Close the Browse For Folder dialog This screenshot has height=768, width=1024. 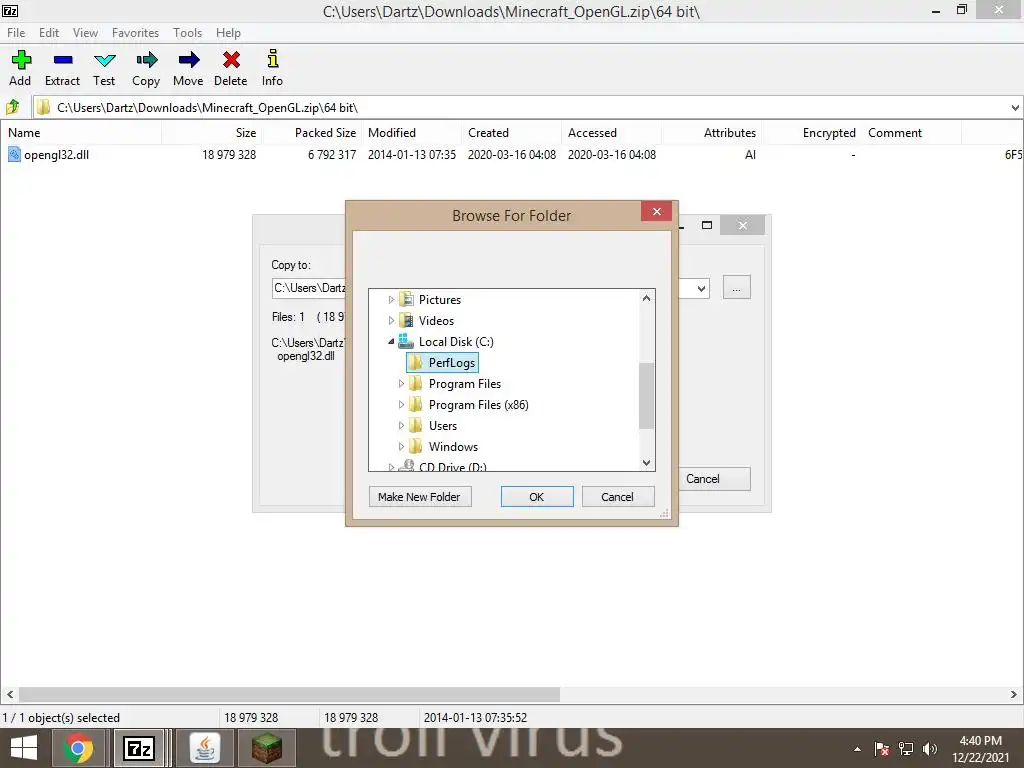click(656, 212)
